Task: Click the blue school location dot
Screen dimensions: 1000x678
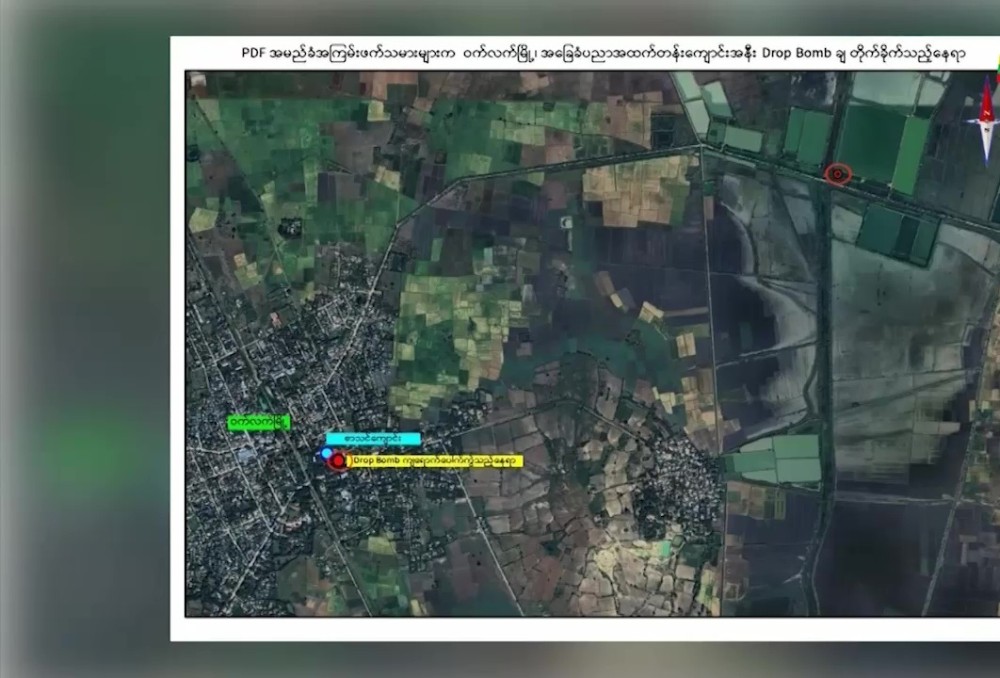Action: coord(327,453)
